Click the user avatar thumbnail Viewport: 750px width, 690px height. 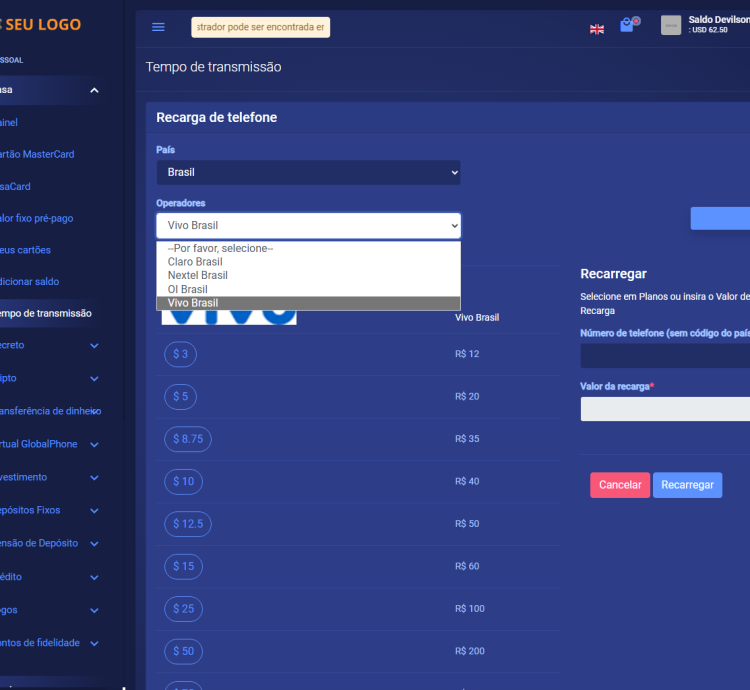click(671, 26)
